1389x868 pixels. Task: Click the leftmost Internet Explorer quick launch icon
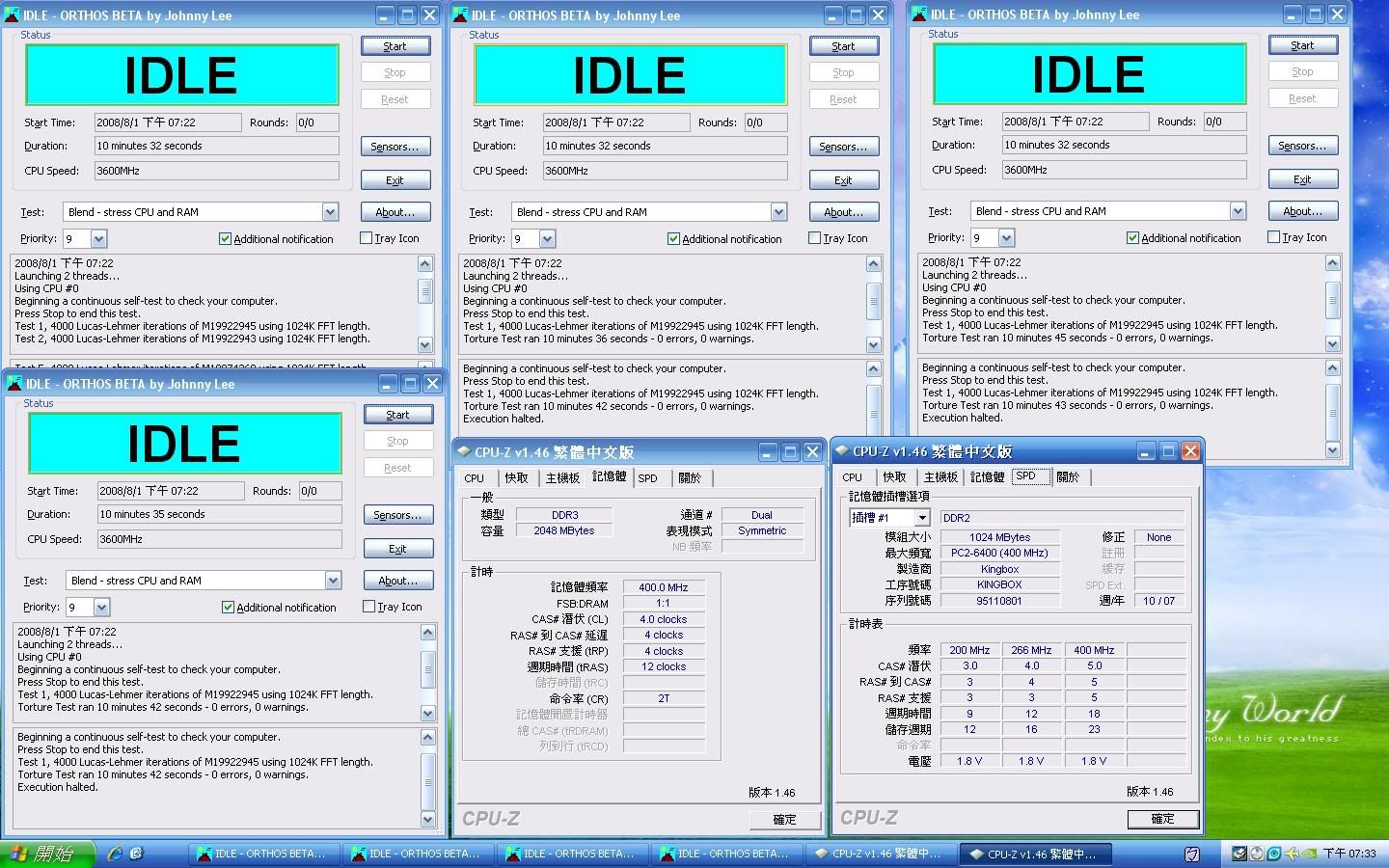116,854
